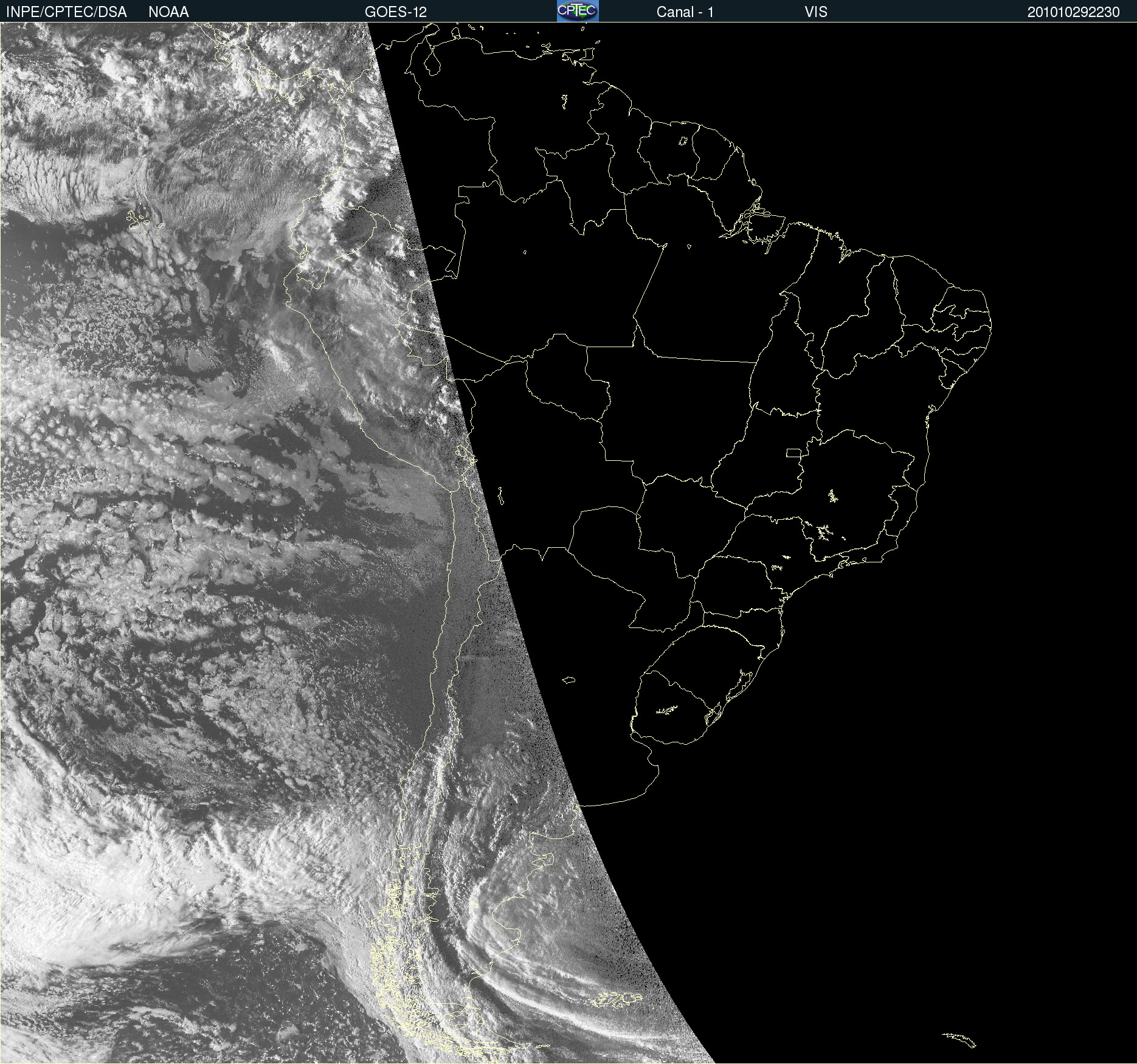Click the VIS channel label

click(x=816, y=12)
